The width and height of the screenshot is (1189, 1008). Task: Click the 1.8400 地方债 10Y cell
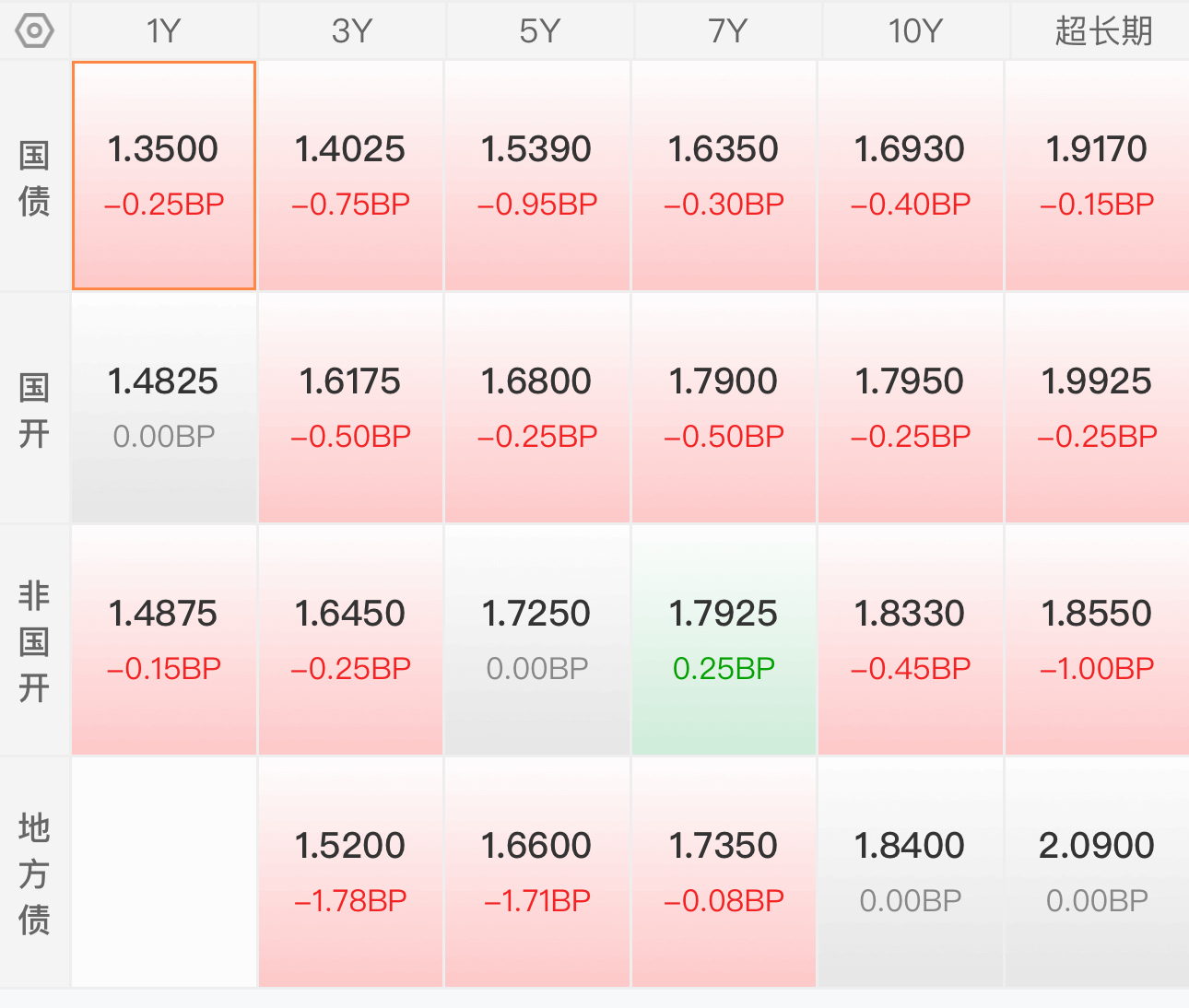911,873
